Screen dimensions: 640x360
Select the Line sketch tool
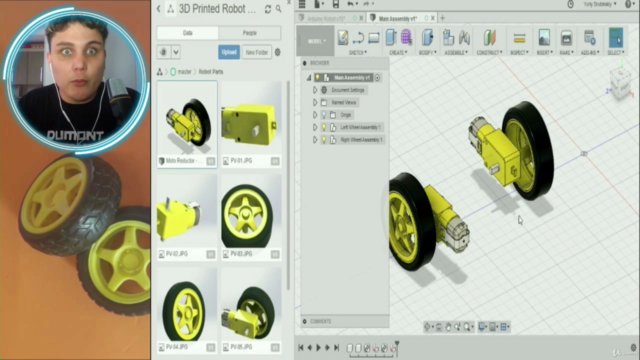(358, 38)
